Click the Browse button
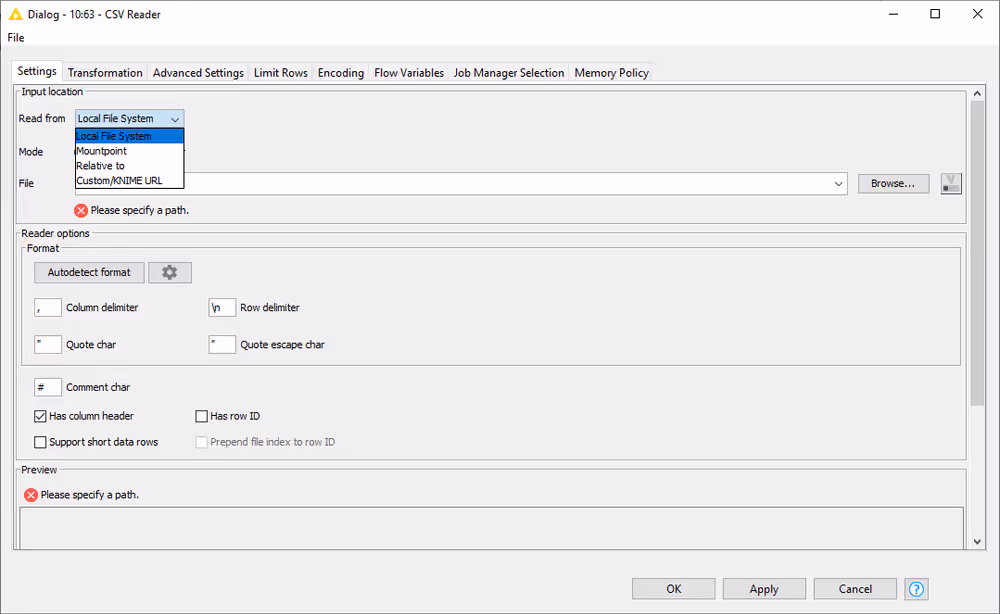 tap(893, 183)
